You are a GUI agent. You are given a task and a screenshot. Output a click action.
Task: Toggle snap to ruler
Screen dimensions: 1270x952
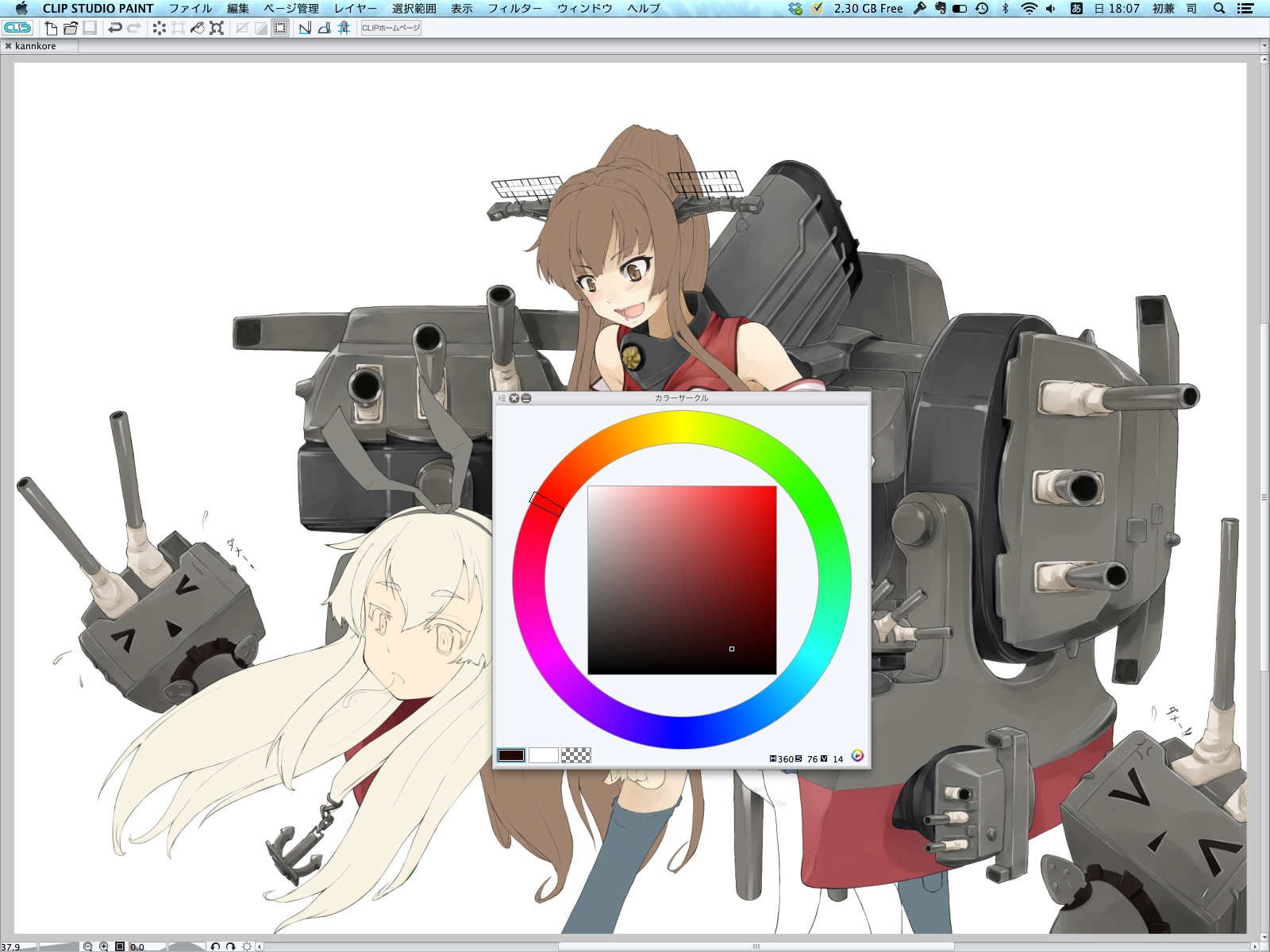pos(305,28)
